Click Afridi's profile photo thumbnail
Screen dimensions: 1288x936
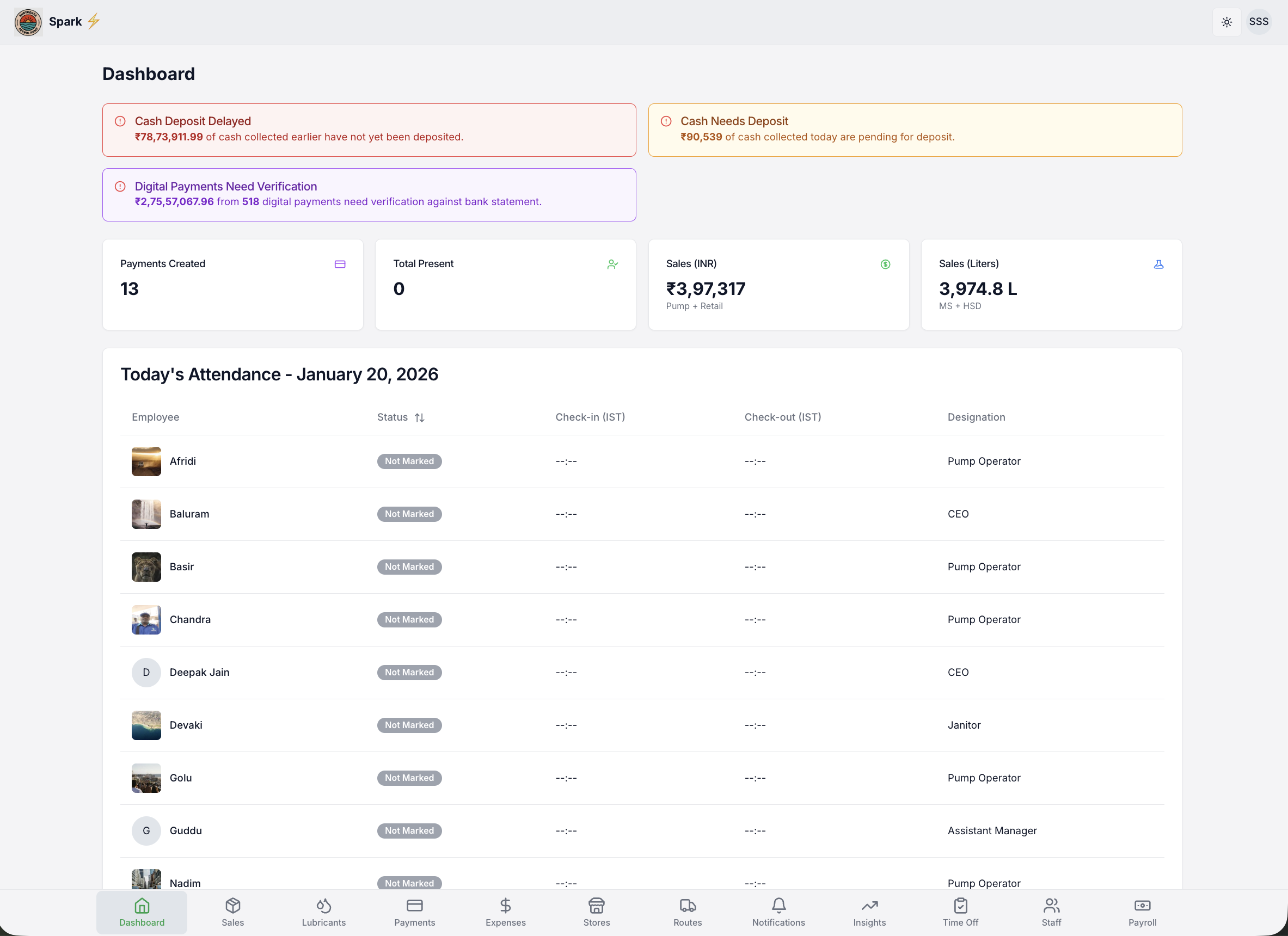(x=146, y=461)
